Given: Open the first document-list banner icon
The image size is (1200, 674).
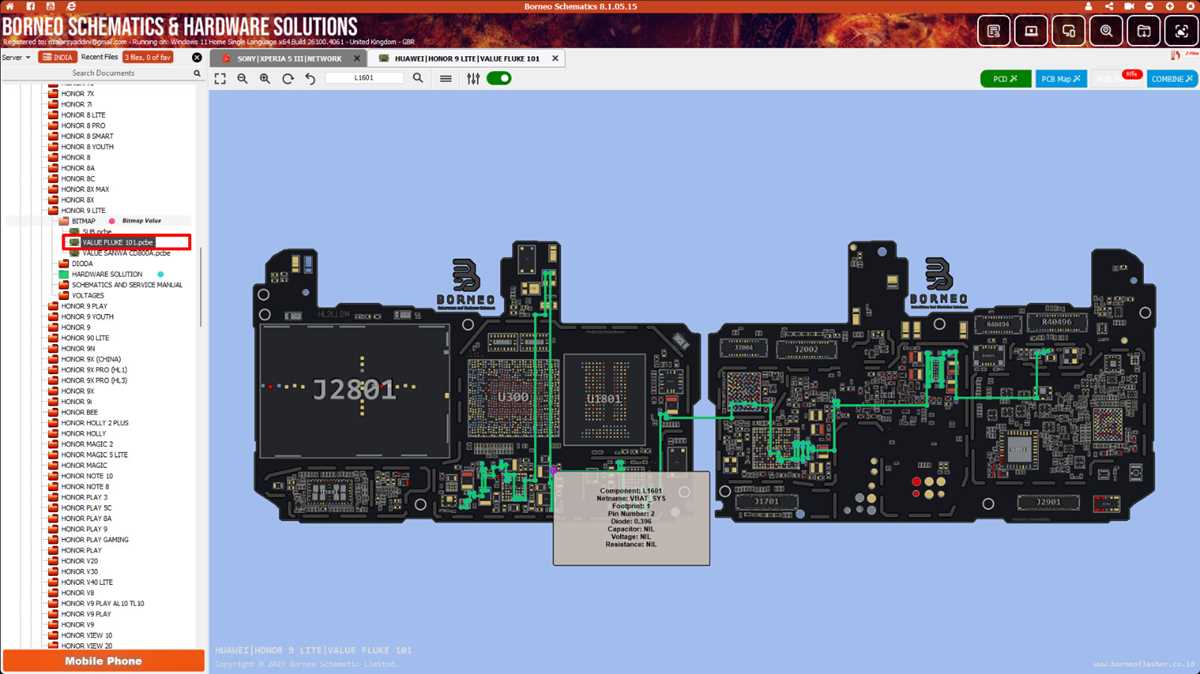Looking at the screenshot, I should 993,31.
